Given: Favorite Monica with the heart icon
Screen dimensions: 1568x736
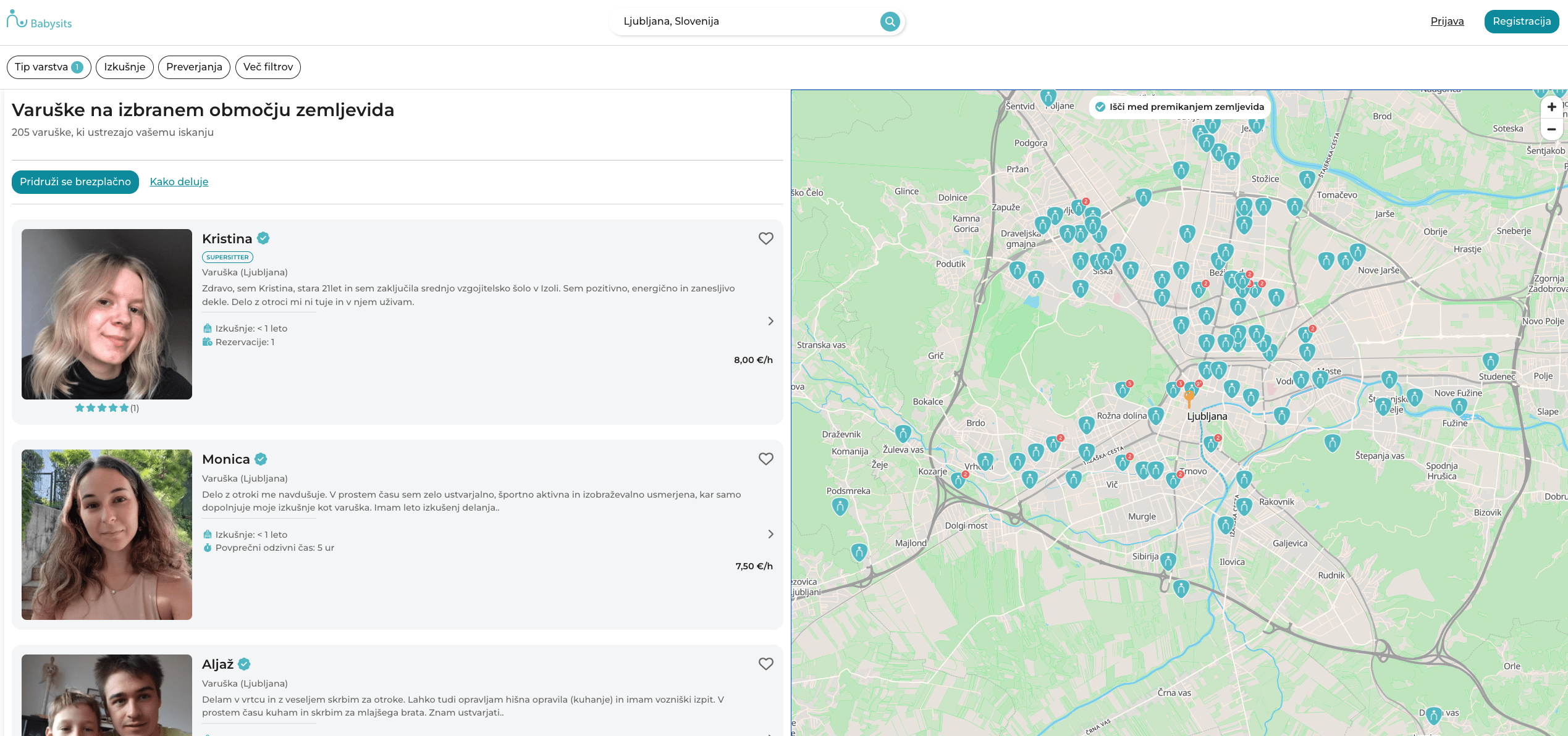Looking at the screenshot, I should click(x=765, y=459).
